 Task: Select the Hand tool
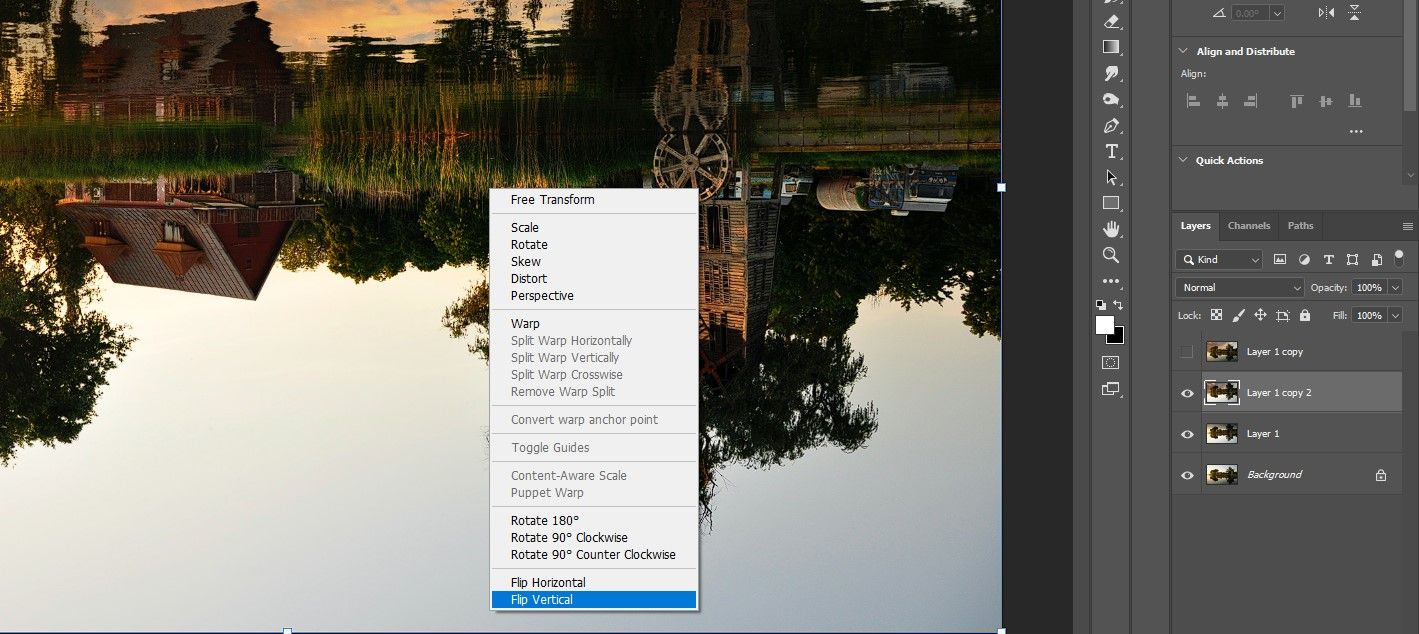point(1111,229)
